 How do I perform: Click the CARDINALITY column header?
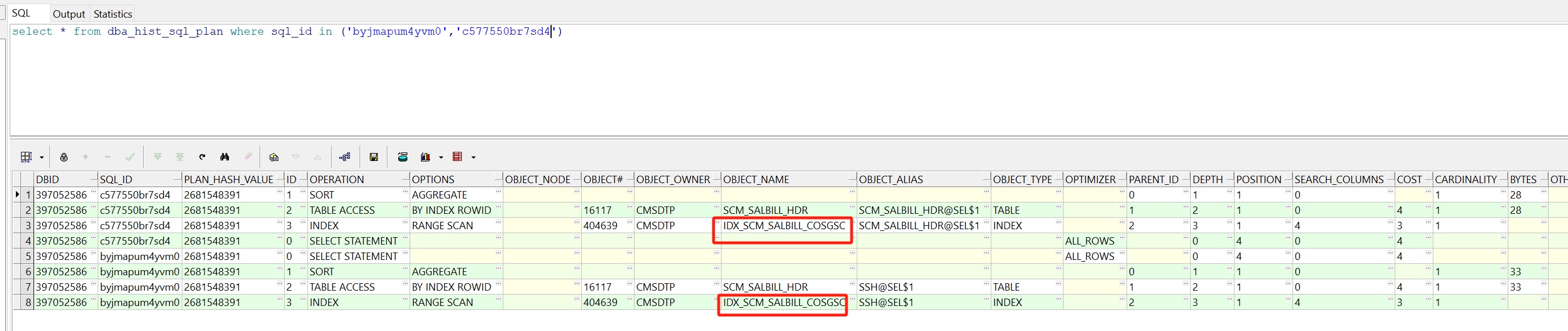[1470, 179]
